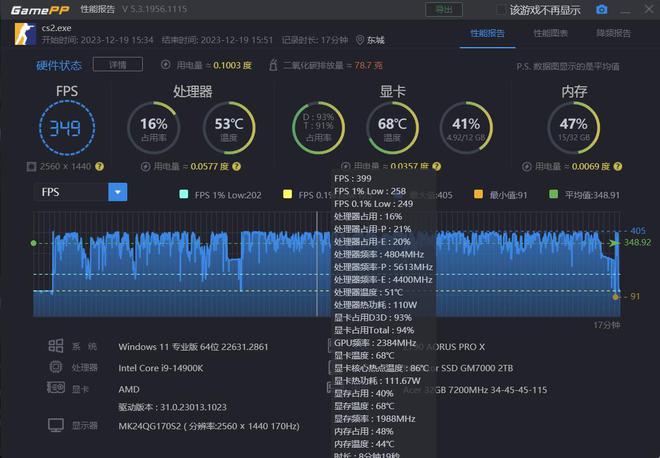
Task: Click the FPS 1% Low:202 legend label
Action: tap(228, 195)
